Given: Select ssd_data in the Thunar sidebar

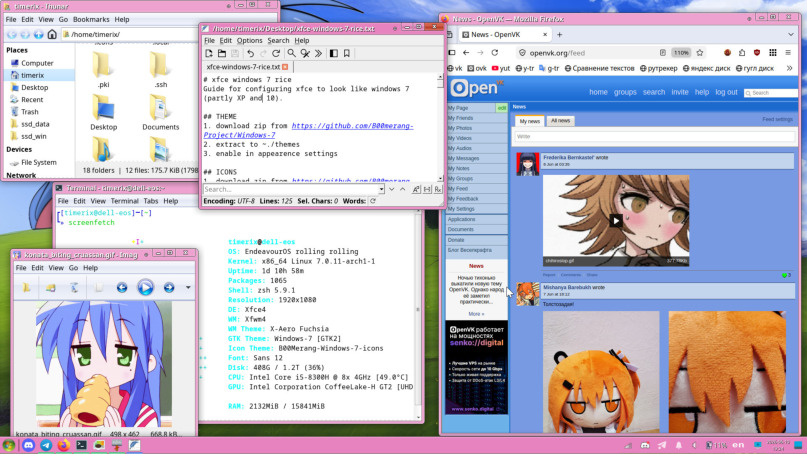Looking at the screenshot, I should [x=35, y=124].
